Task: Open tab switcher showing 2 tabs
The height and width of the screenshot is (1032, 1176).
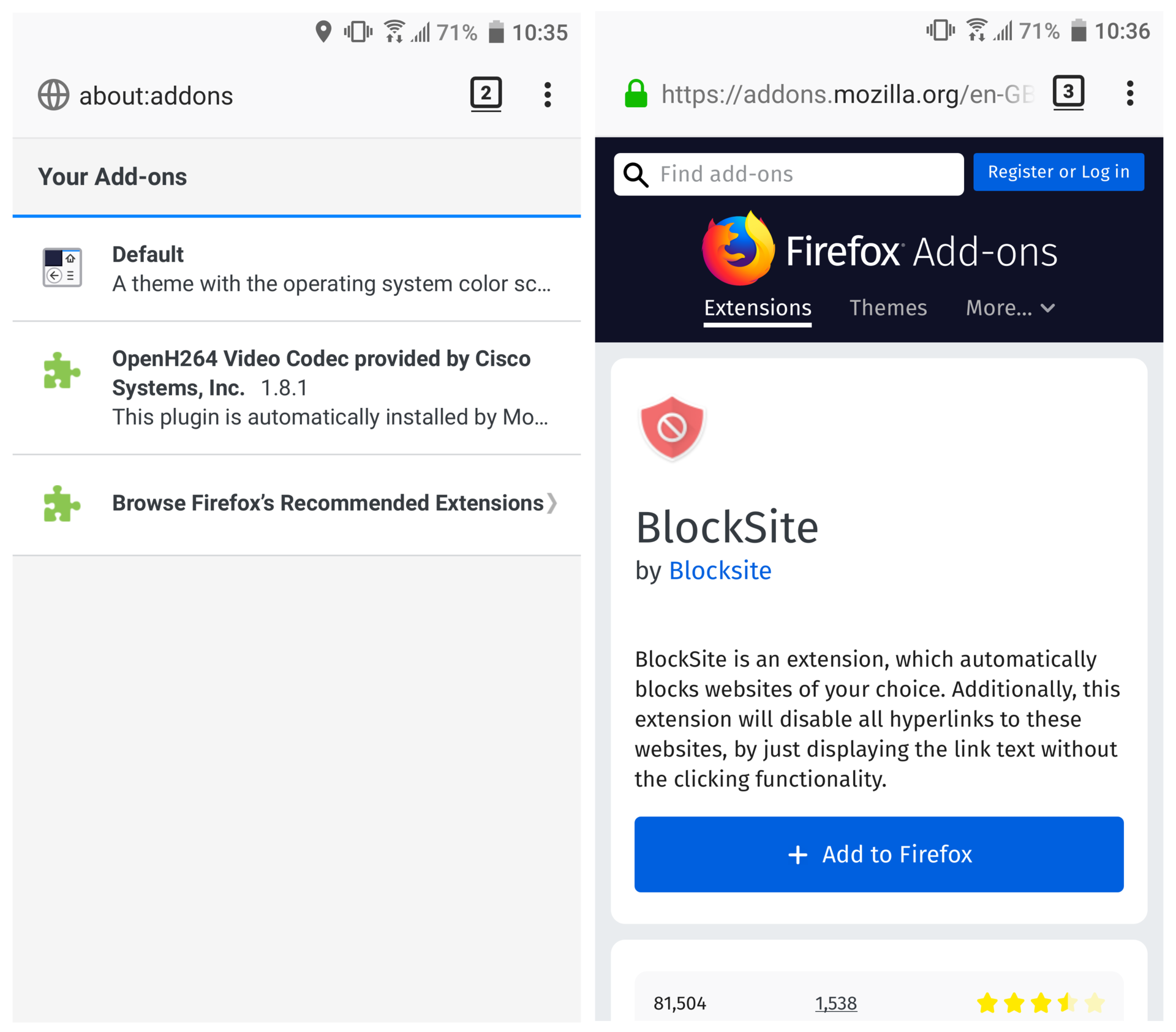Action: pos(486,94)
